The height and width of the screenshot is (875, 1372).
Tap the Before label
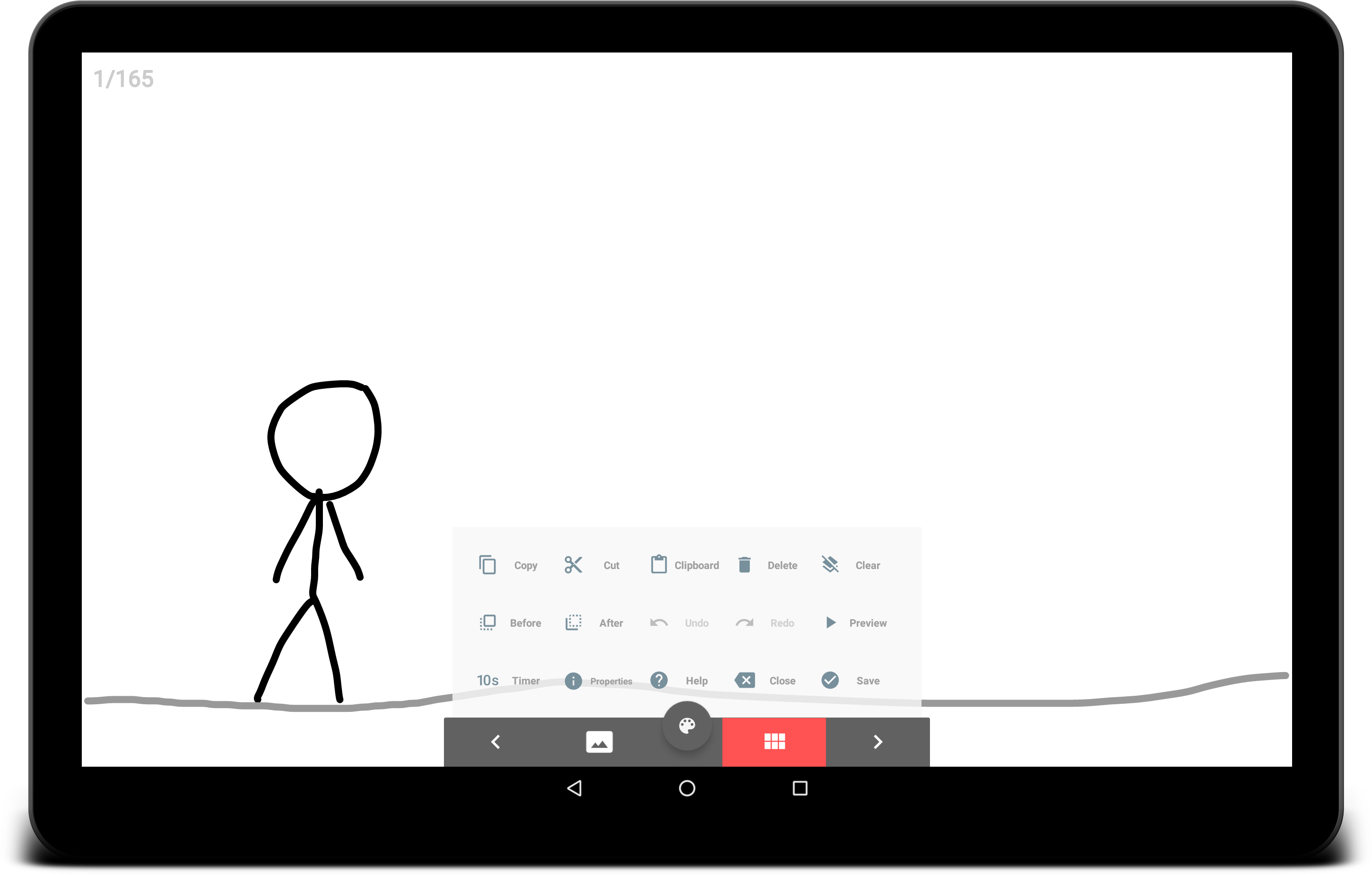point(525,623)
